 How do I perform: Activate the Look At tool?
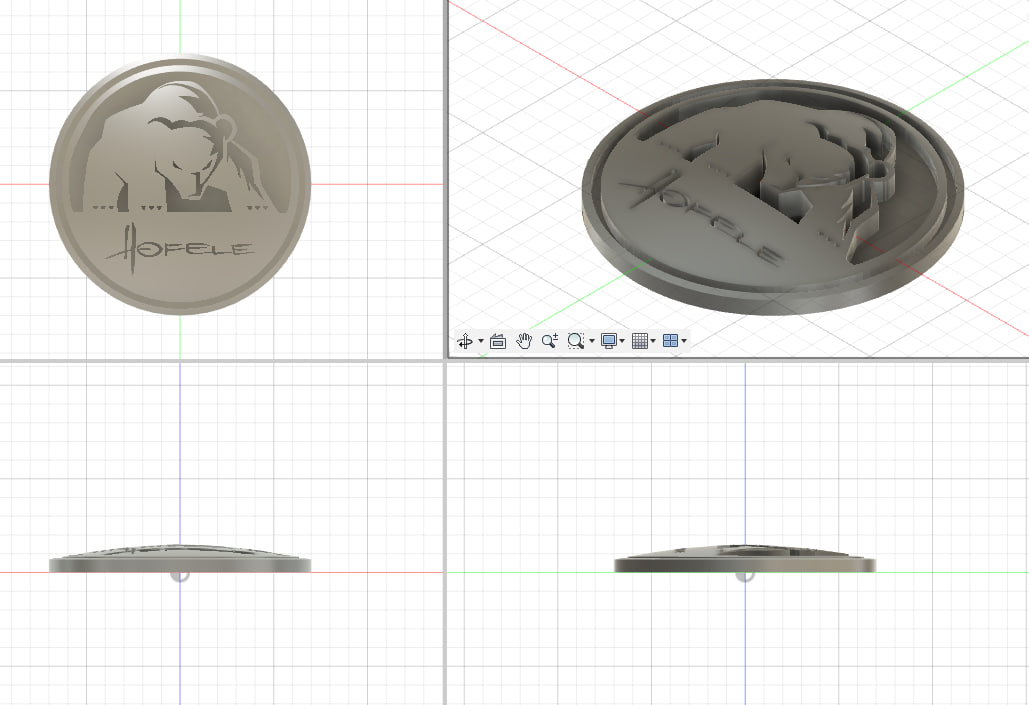498,341
